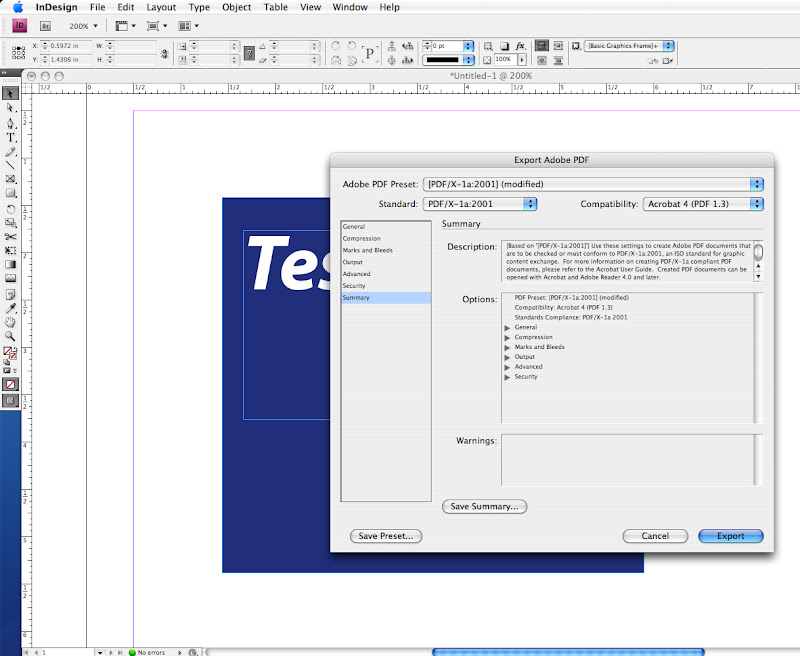Expand the Compression options triangle
The width and height of the screenshot is (800, 656).
tap(507, 338)
